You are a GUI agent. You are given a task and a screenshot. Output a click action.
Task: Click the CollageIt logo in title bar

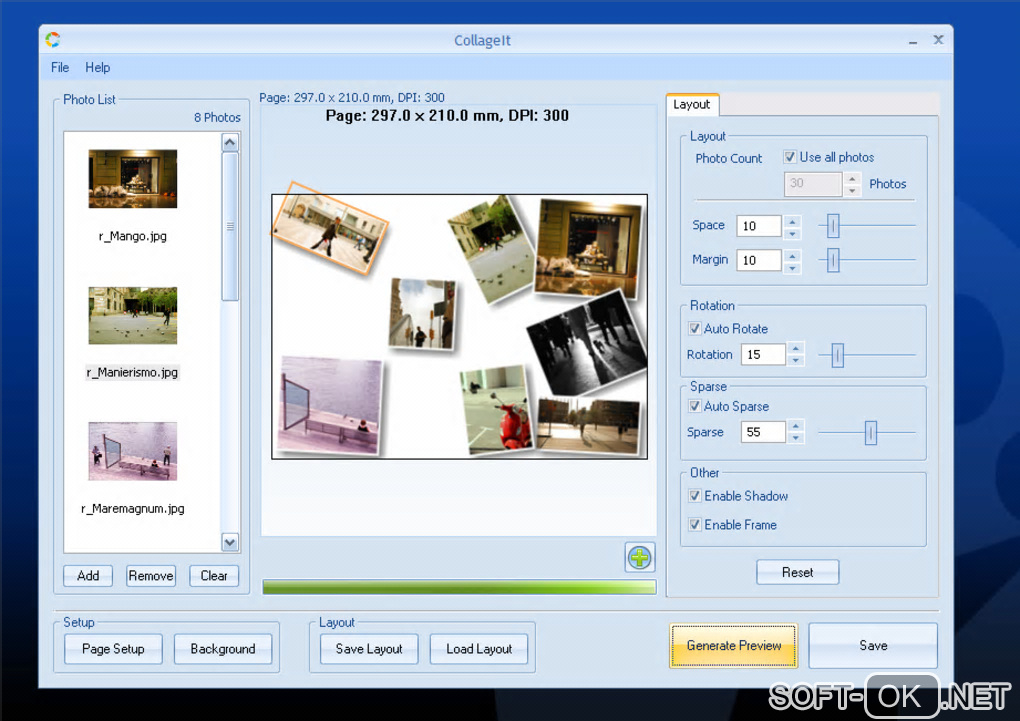[x=53, y=40]
